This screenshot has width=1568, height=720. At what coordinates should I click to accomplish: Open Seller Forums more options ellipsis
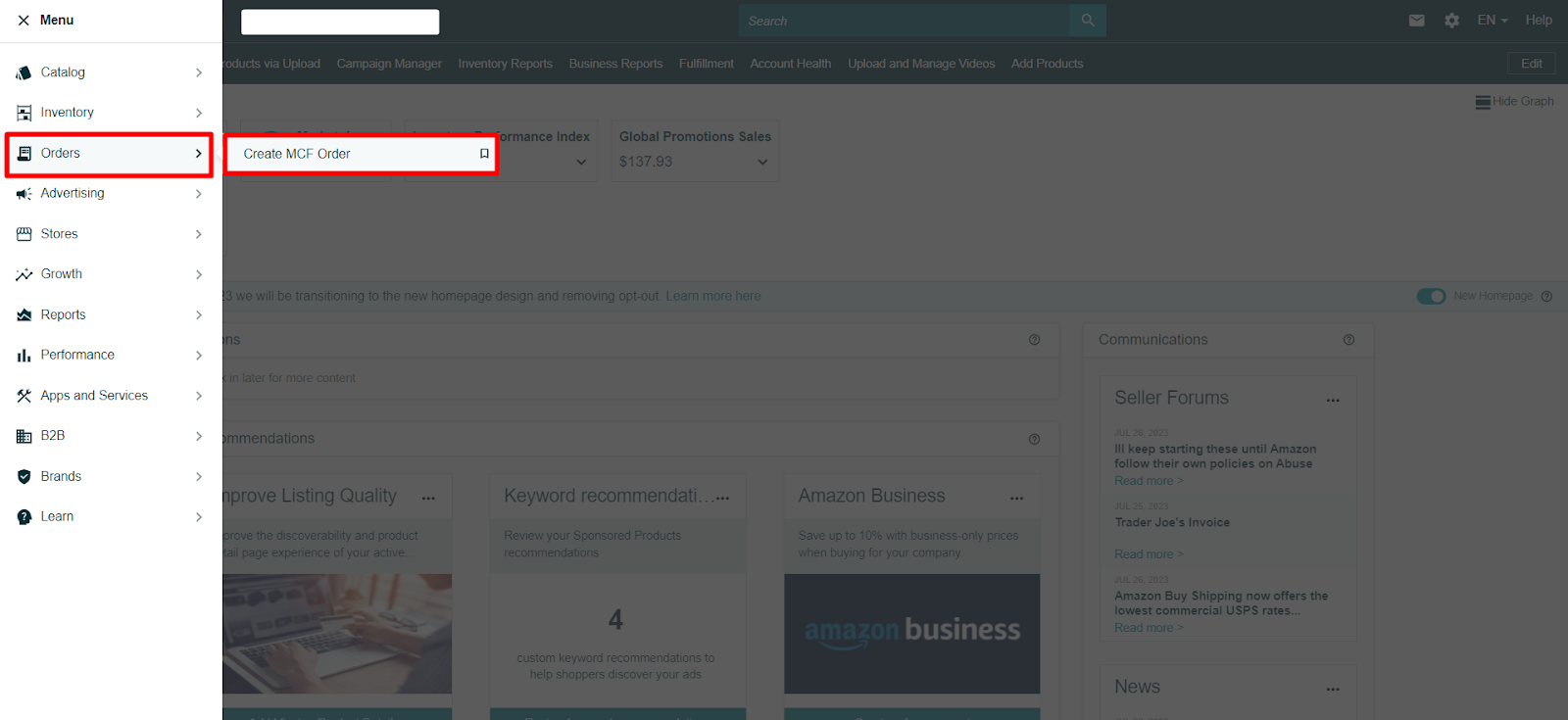coord(1333,400)
